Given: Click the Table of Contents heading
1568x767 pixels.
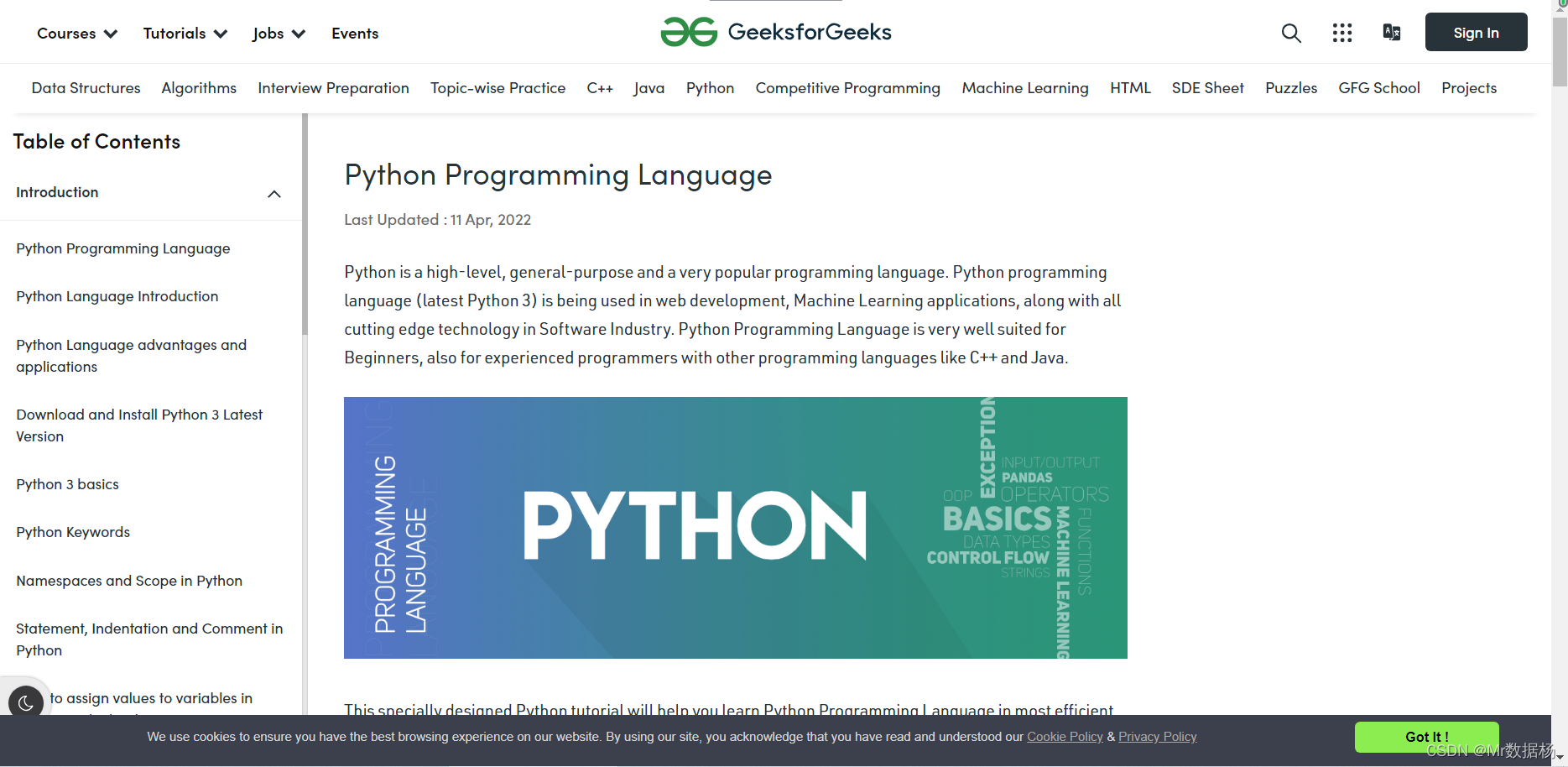Looking at the screenshot, I should [96, 142].
